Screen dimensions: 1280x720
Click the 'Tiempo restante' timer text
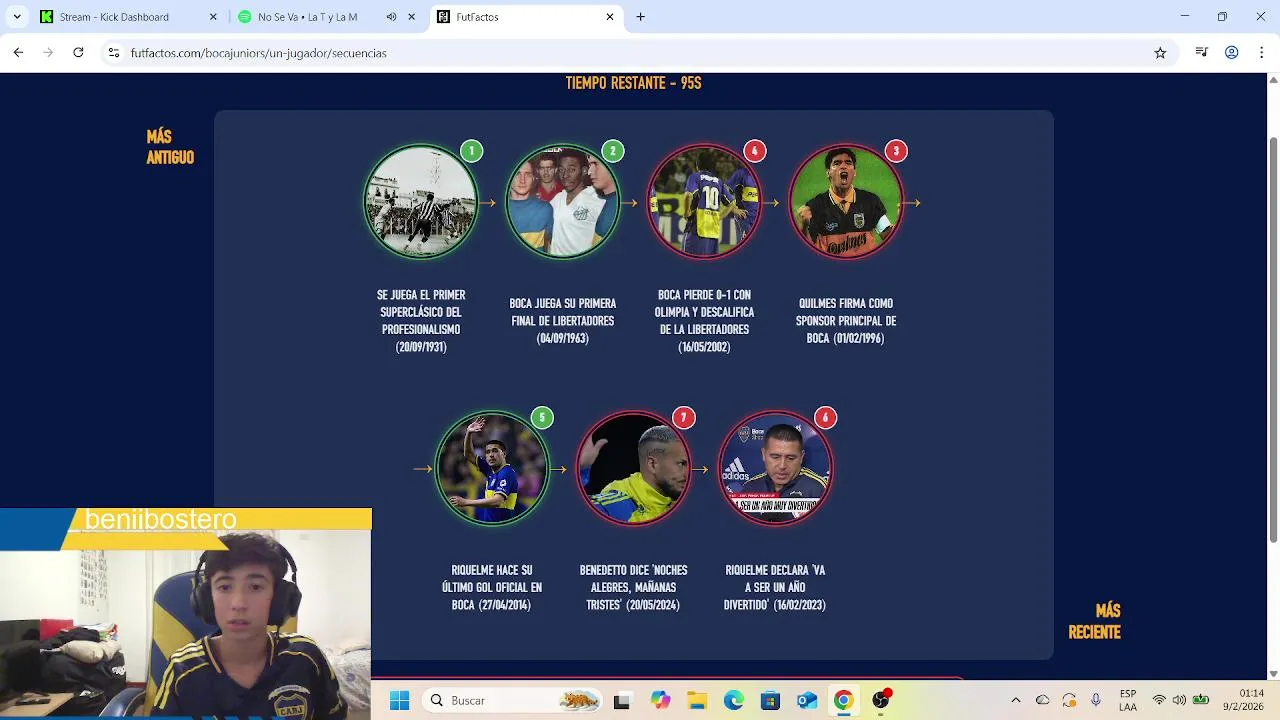(x=633, y=83)
